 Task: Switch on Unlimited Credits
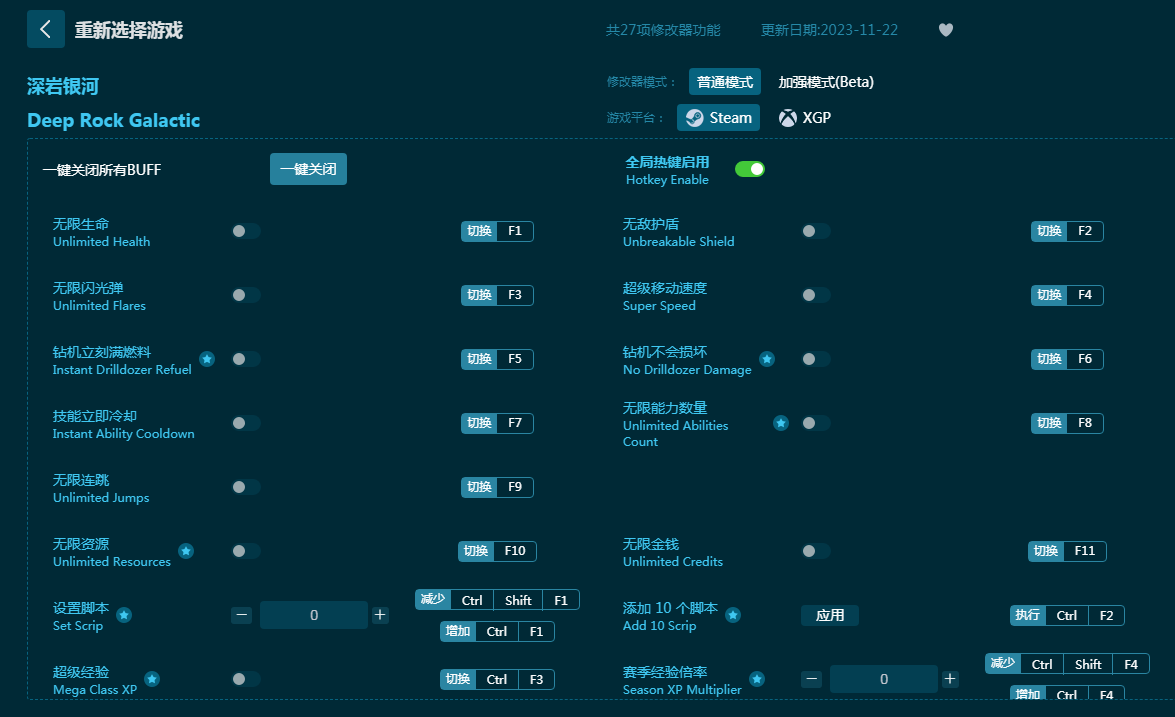(x=815, y=551)
